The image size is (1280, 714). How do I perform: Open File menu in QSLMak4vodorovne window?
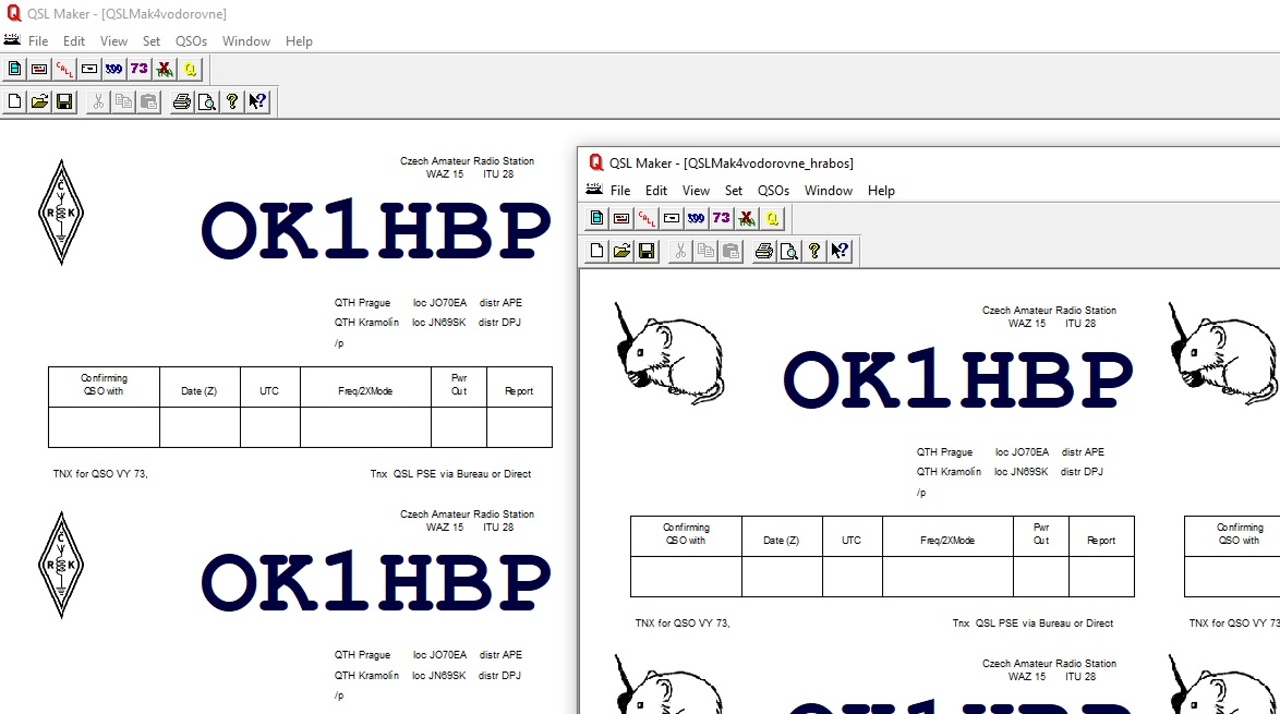point(38,41)
